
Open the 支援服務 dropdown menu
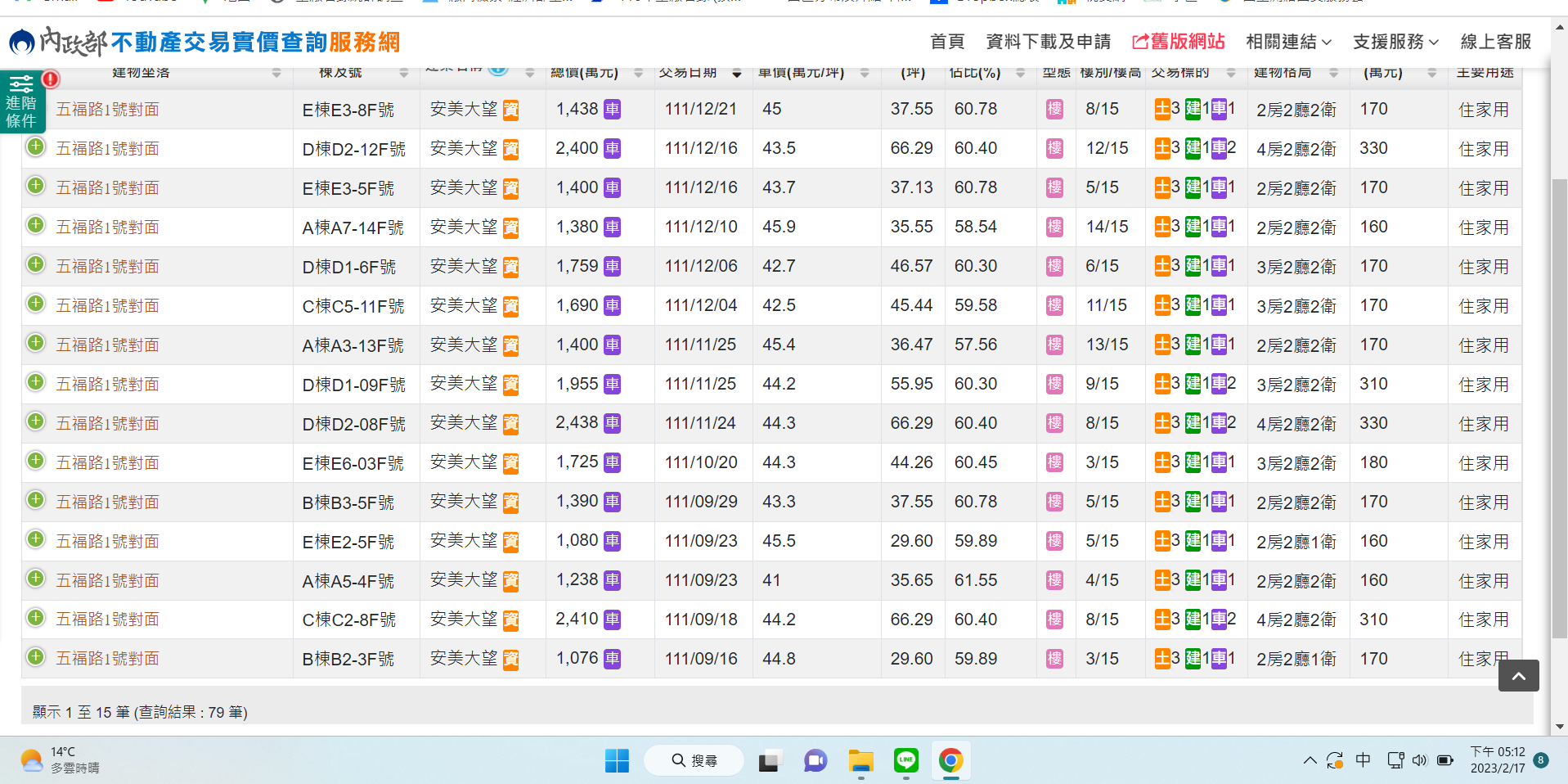[x=1395, y=42]
